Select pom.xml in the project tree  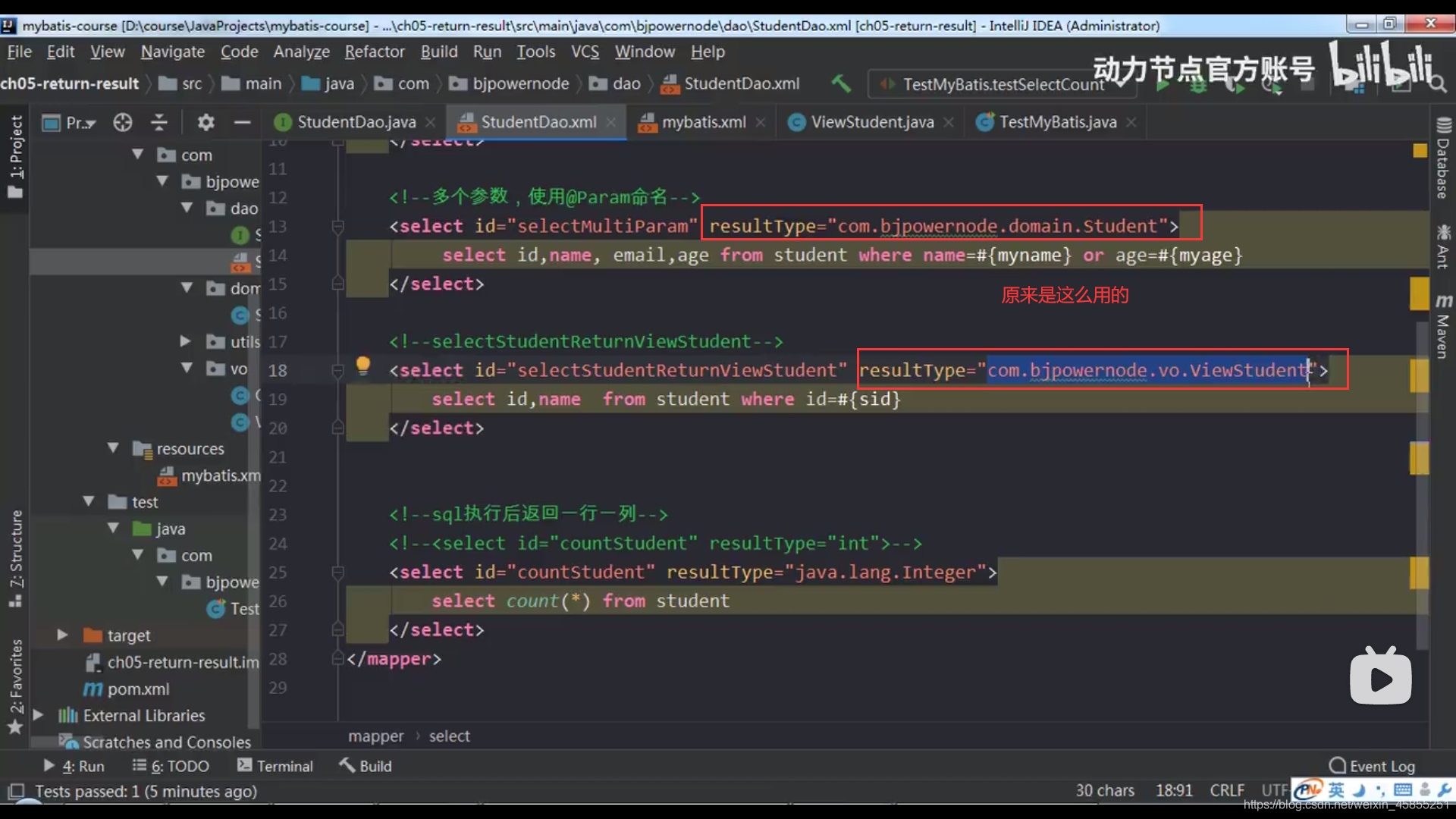click(138, 689)
